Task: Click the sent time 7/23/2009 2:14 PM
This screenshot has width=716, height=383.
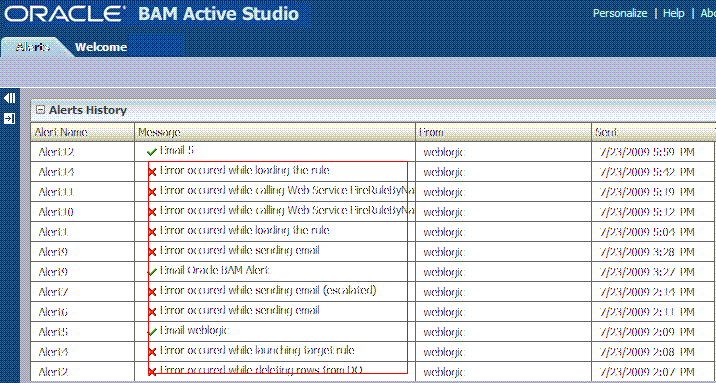Action: tap(646, 291)
